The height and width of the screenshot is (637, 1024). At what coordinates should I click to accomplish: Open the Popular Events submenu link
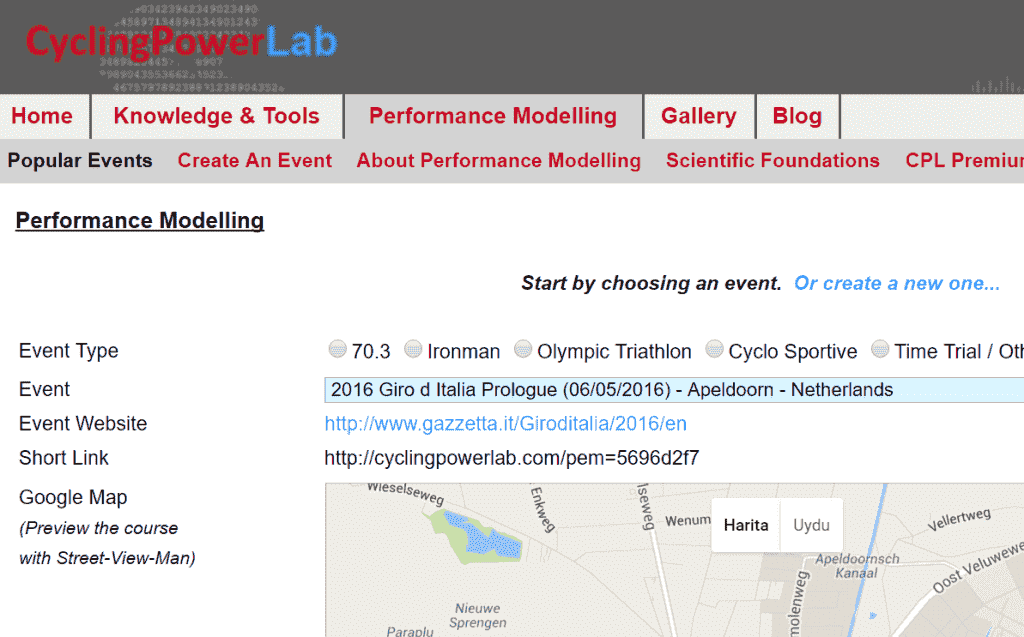80,161
